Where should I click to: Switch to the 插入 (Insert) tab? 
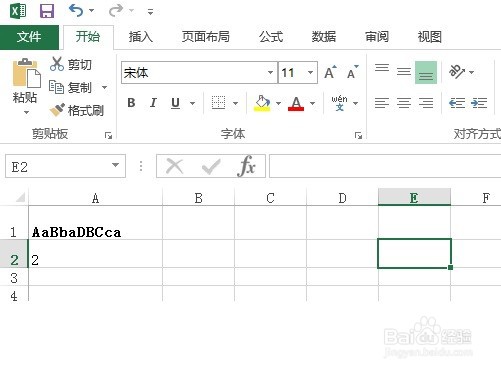[x=141, y=37]
